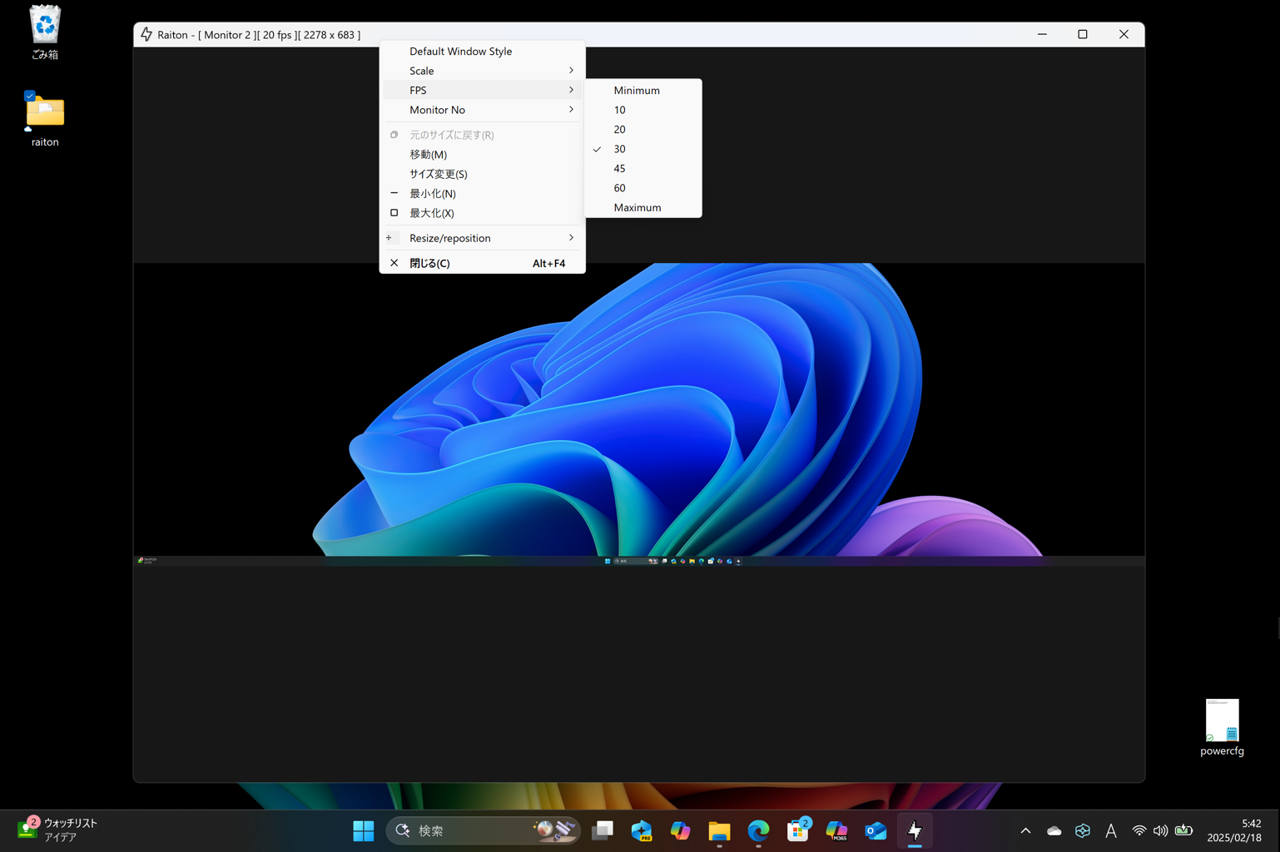Pick 45 in the FPS submenu

pyautogui.click(x=643, y=168)
